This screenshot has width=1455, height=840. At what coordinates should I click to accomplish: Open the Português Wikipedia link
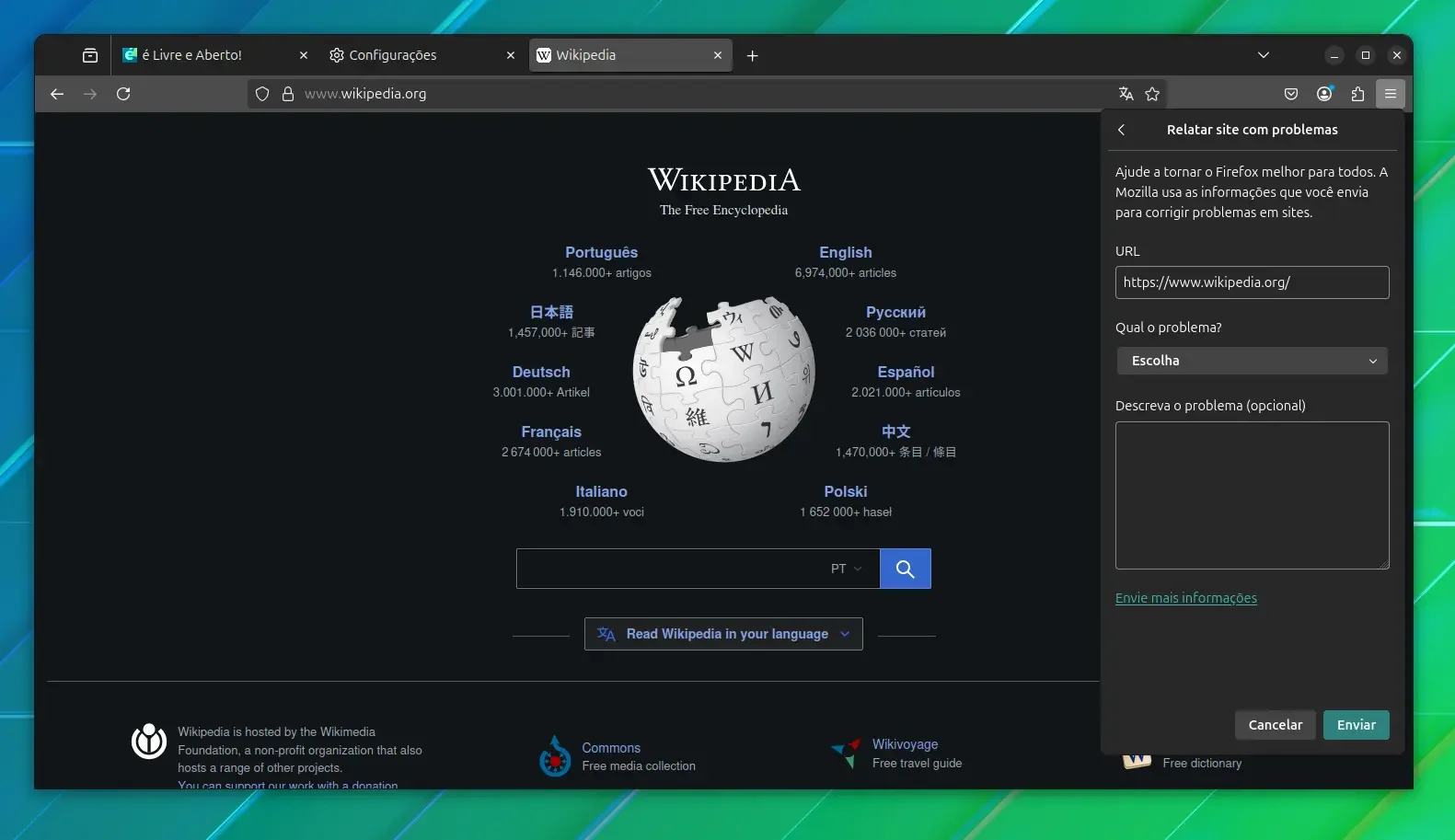click(x=601, y=252)
